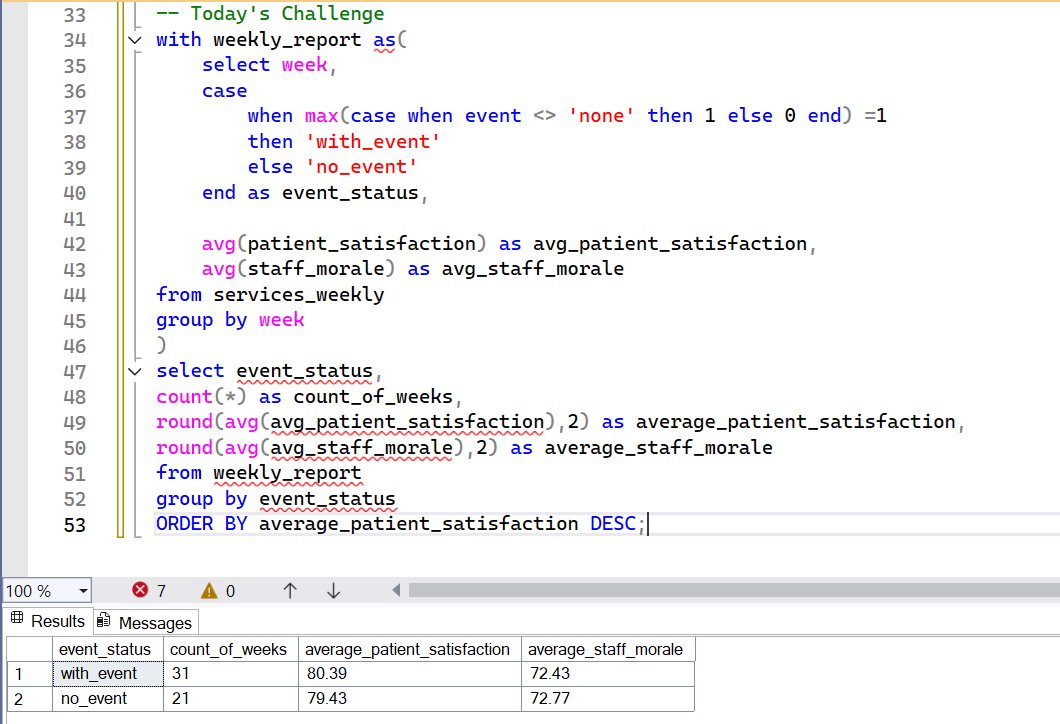Screen dimensions: 1060x724
Task: Click the 80.39 satisfaction cell
Action: click(x=410, y=673)
